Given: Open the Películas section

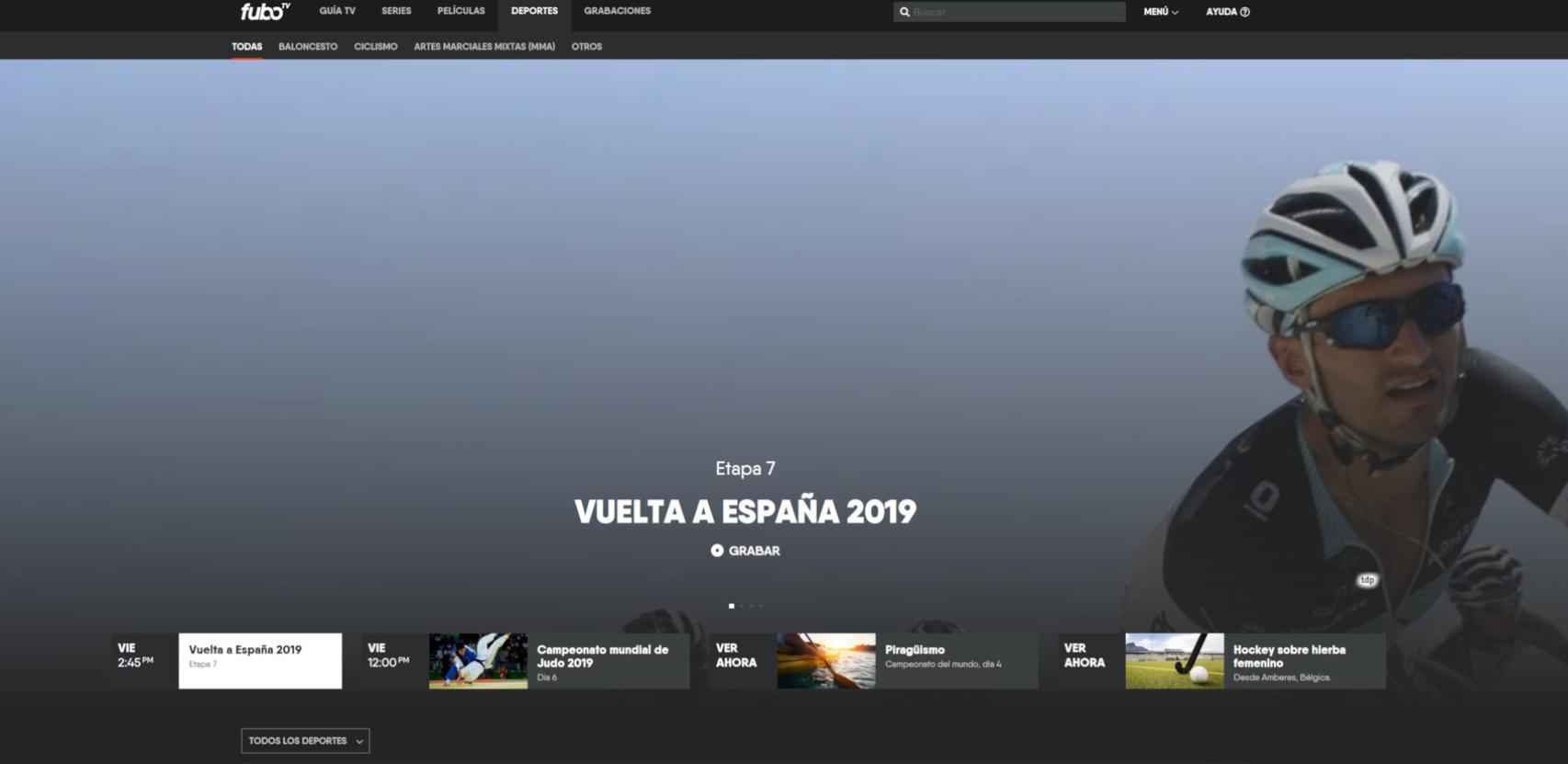Looking at the screenshot, I should coord(461,11).
